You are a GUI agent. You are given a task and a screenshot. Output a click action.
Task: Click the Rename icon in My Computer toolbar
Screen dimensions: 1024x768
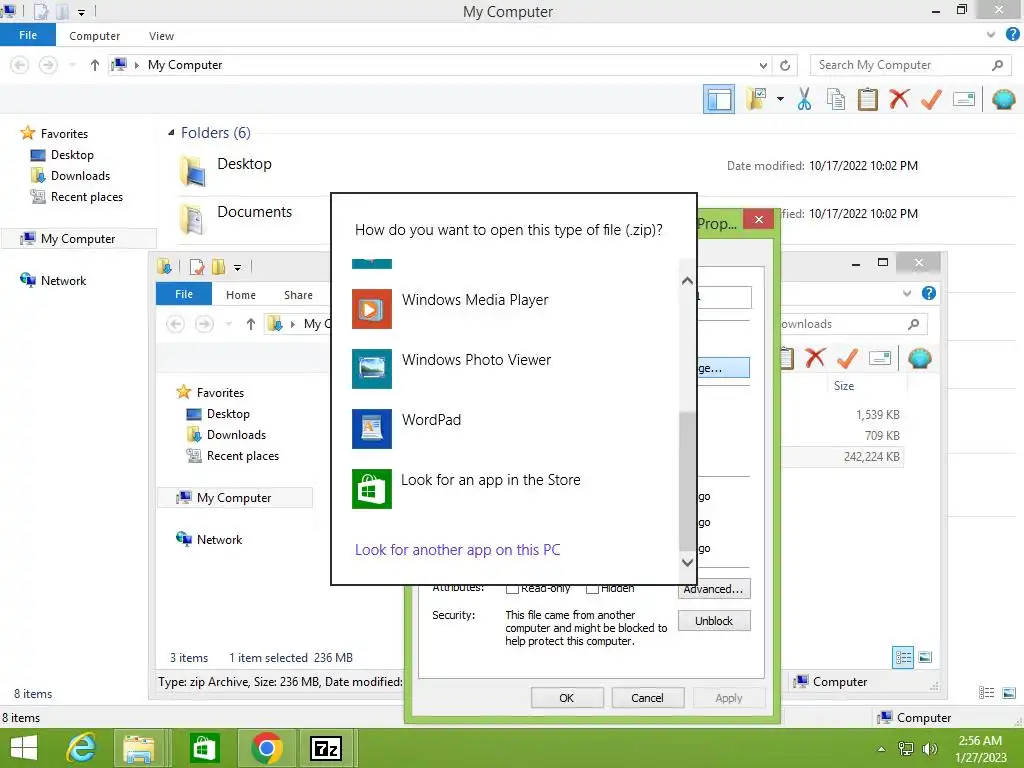click(x=964, y=99)
